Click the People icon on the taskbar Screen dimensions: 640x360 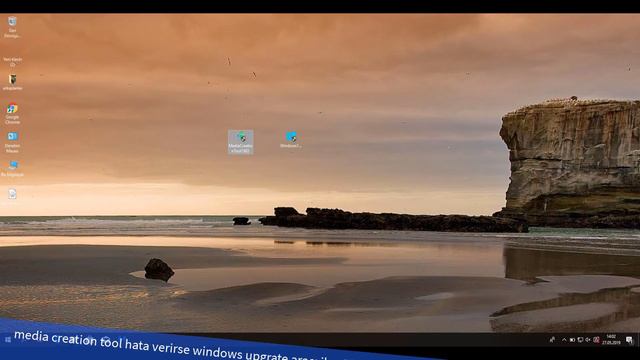click(x=552, y=340)
